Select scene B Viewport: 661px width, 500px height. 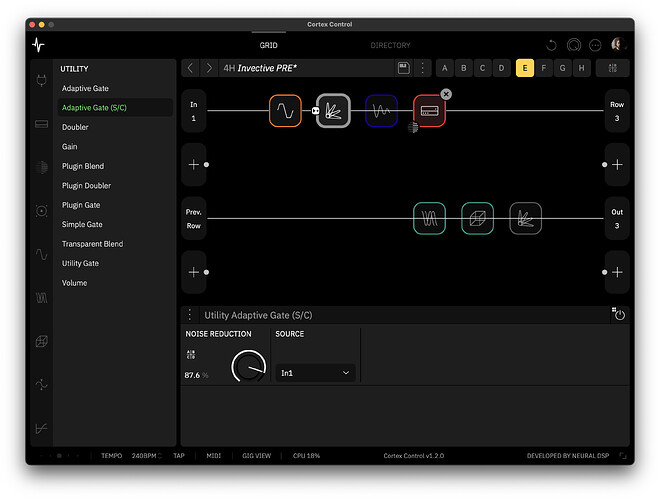point(463,68)
